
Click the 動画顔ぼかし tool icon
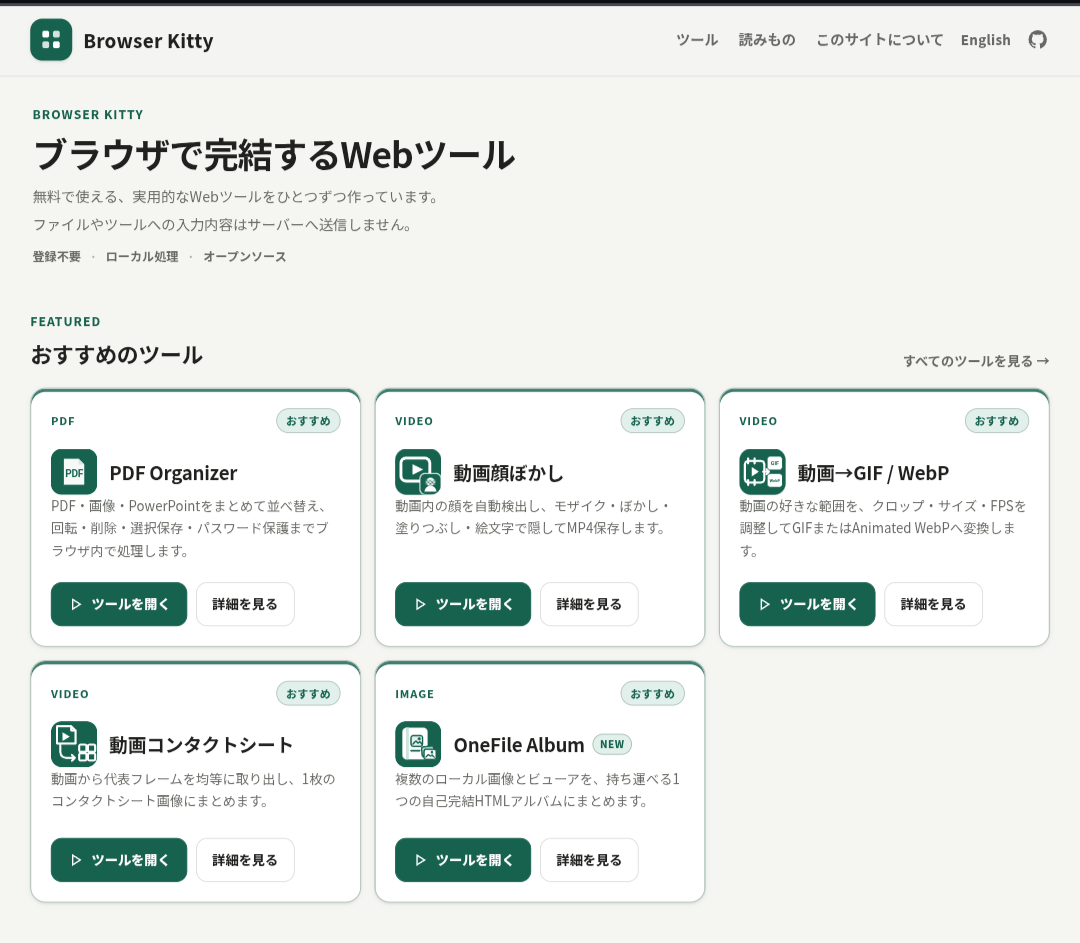coord(418,472)
